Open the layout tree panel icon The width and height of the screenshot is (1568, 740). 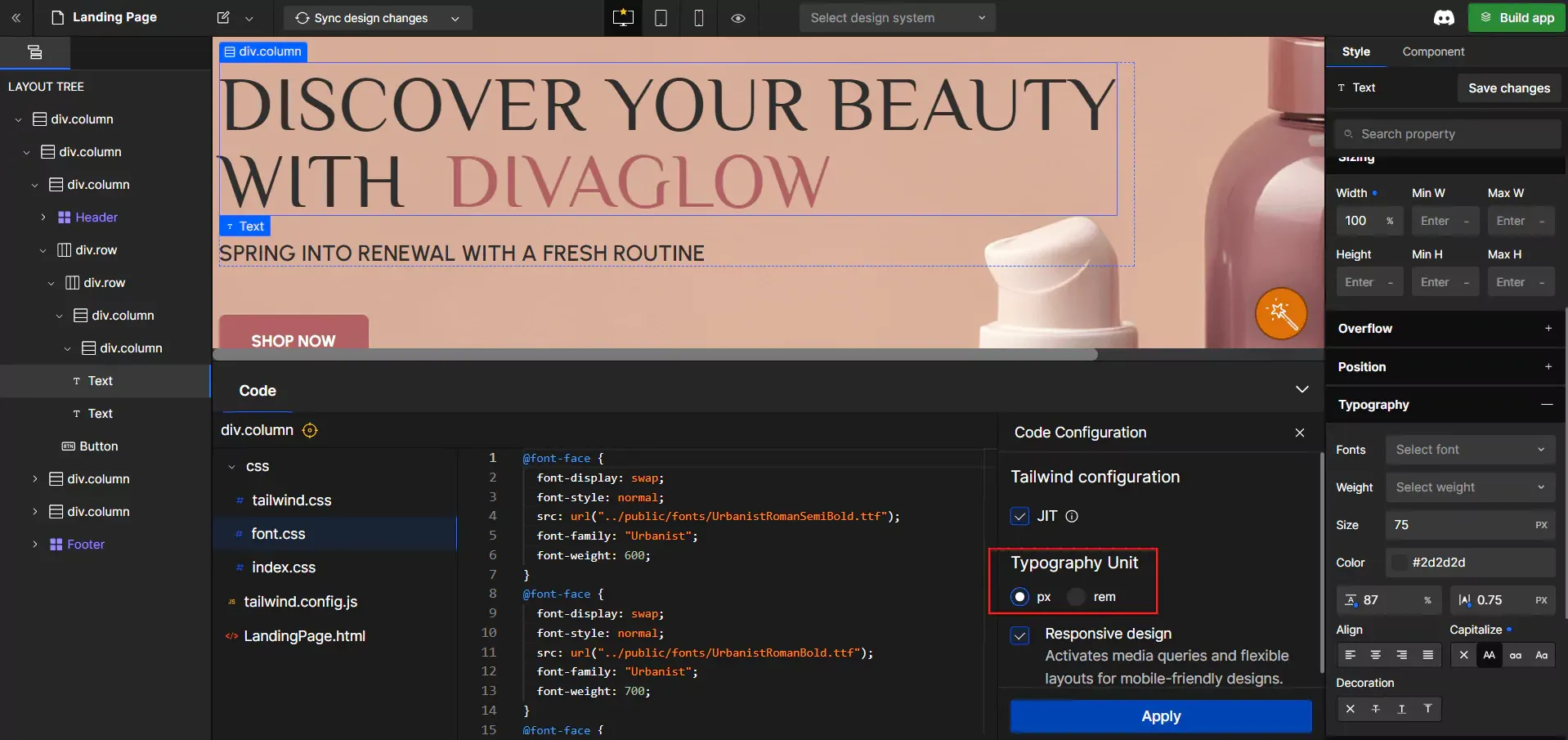point(35,52)
